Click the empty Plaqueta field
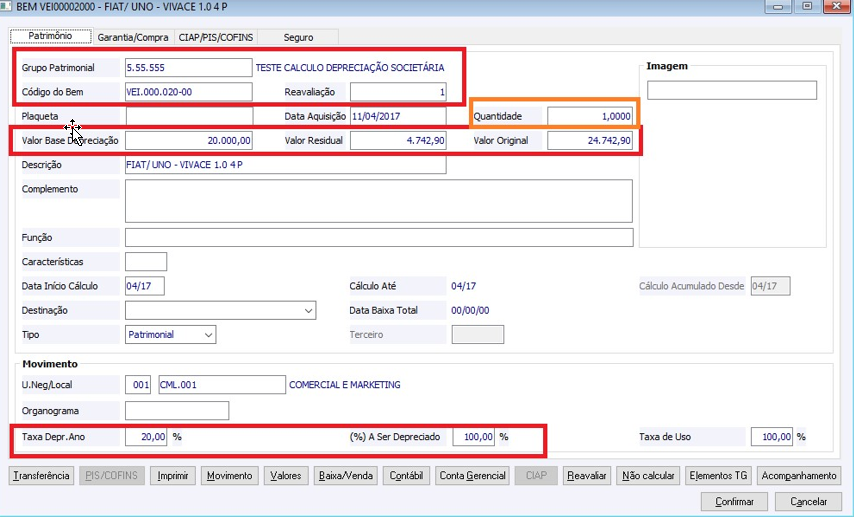Viewport: 854px width, 517px height. (x=189, y=116)
